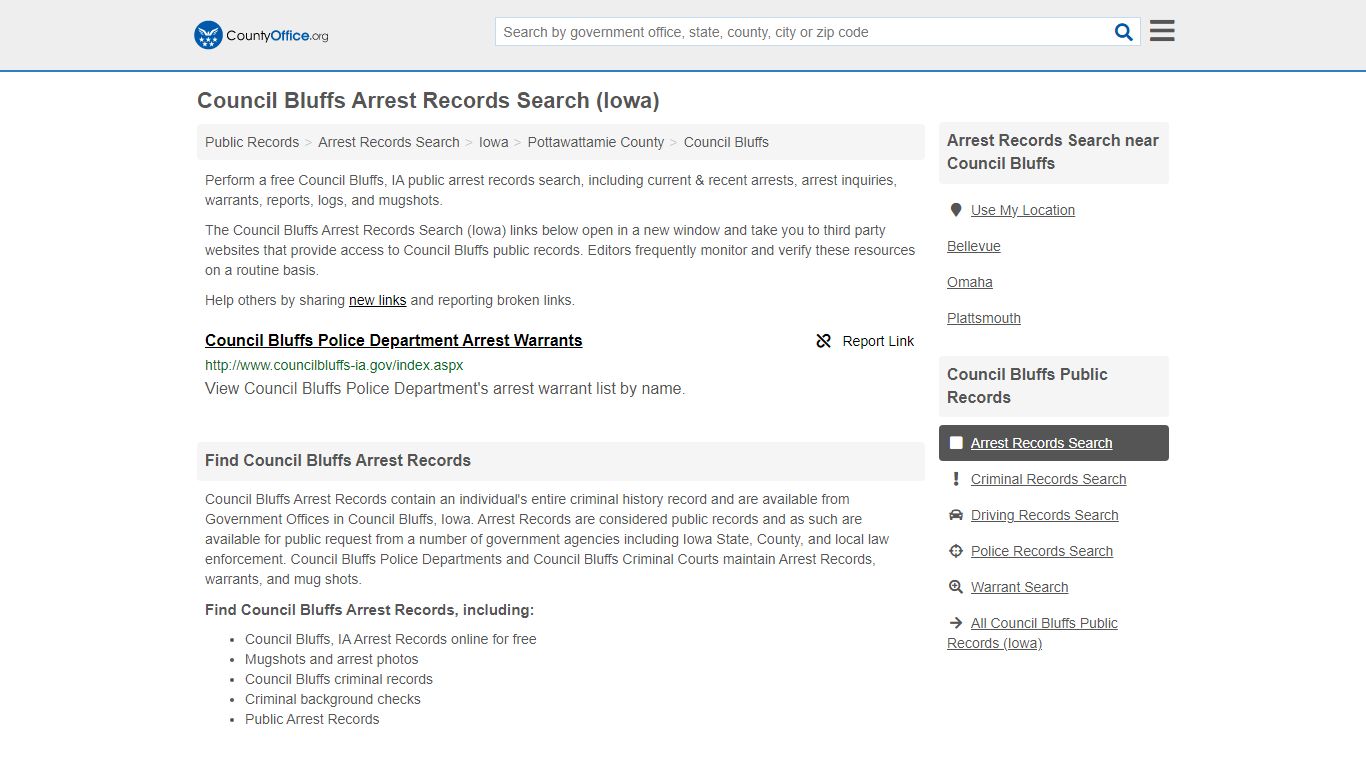The width and height of the screenshot is (1366, 768).
Task: Click the Council Bluffs breadcrumb
Action: pyautogui.click(x=726, y=142)
